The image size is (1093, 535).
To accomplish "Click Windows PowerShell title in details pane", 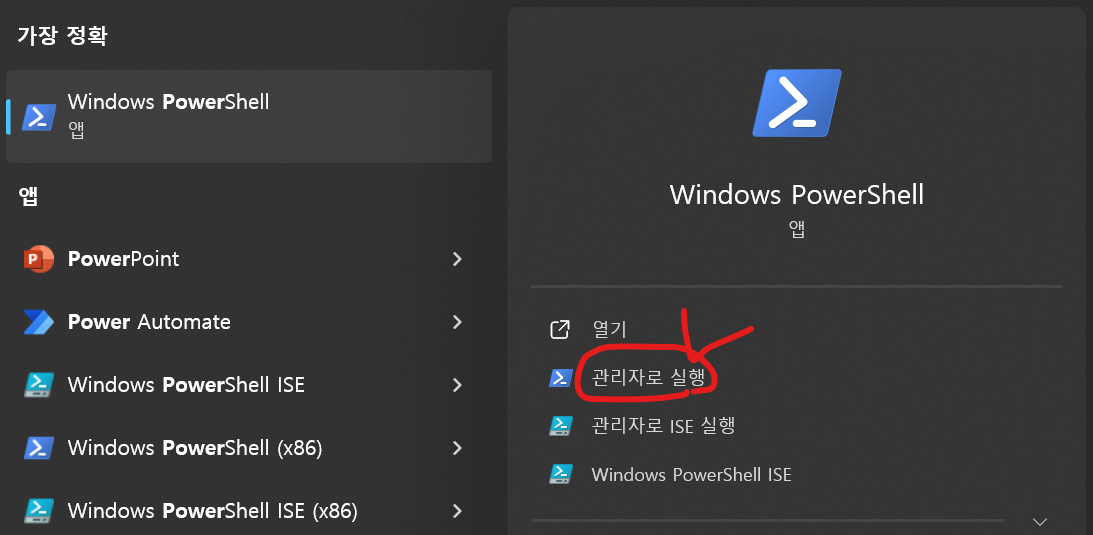I will (797, 194).
